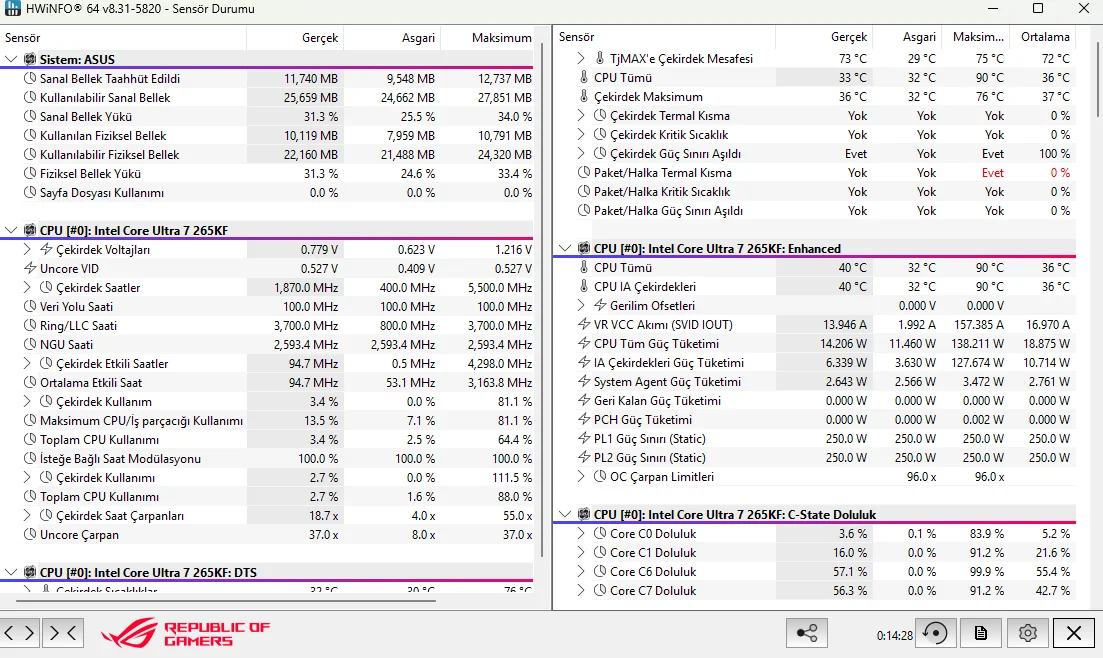Select the İsteğe Bağlı Saat Modülasyonu row
Screen dimensions: 1103x658
267,458
